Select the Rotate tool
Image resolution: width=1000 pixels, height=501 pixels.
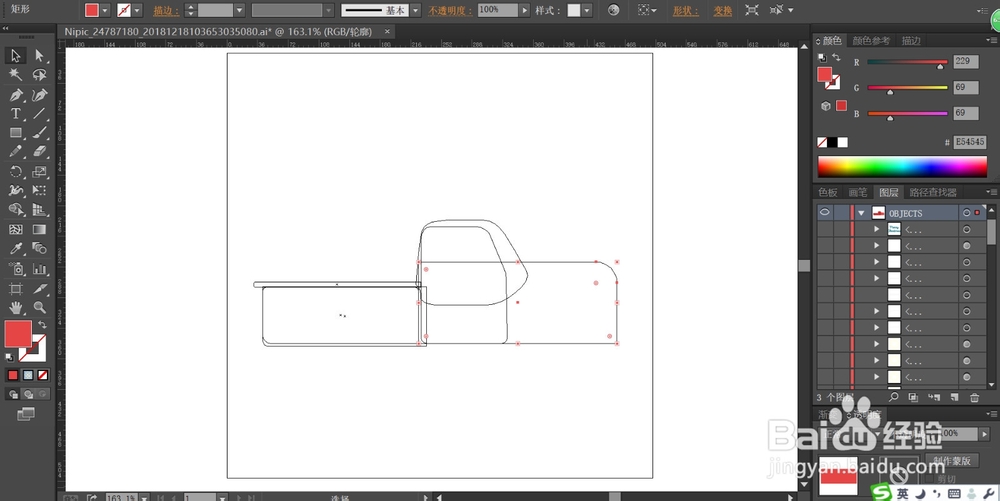(15, 171)
